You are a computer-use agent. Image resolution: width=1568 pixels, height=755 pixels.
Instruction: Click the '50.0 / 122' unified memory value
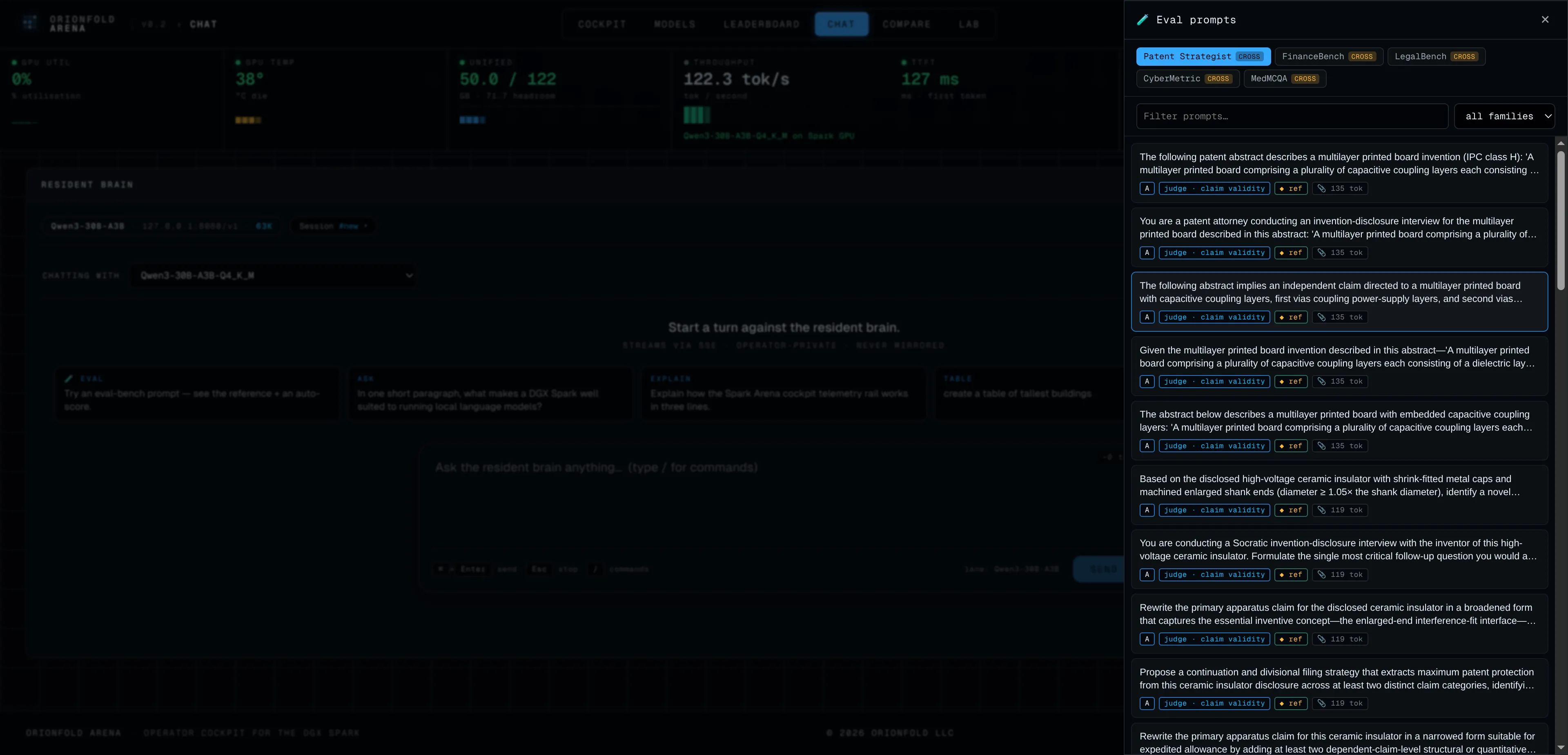pyautogui.click(x=508, y=79)
